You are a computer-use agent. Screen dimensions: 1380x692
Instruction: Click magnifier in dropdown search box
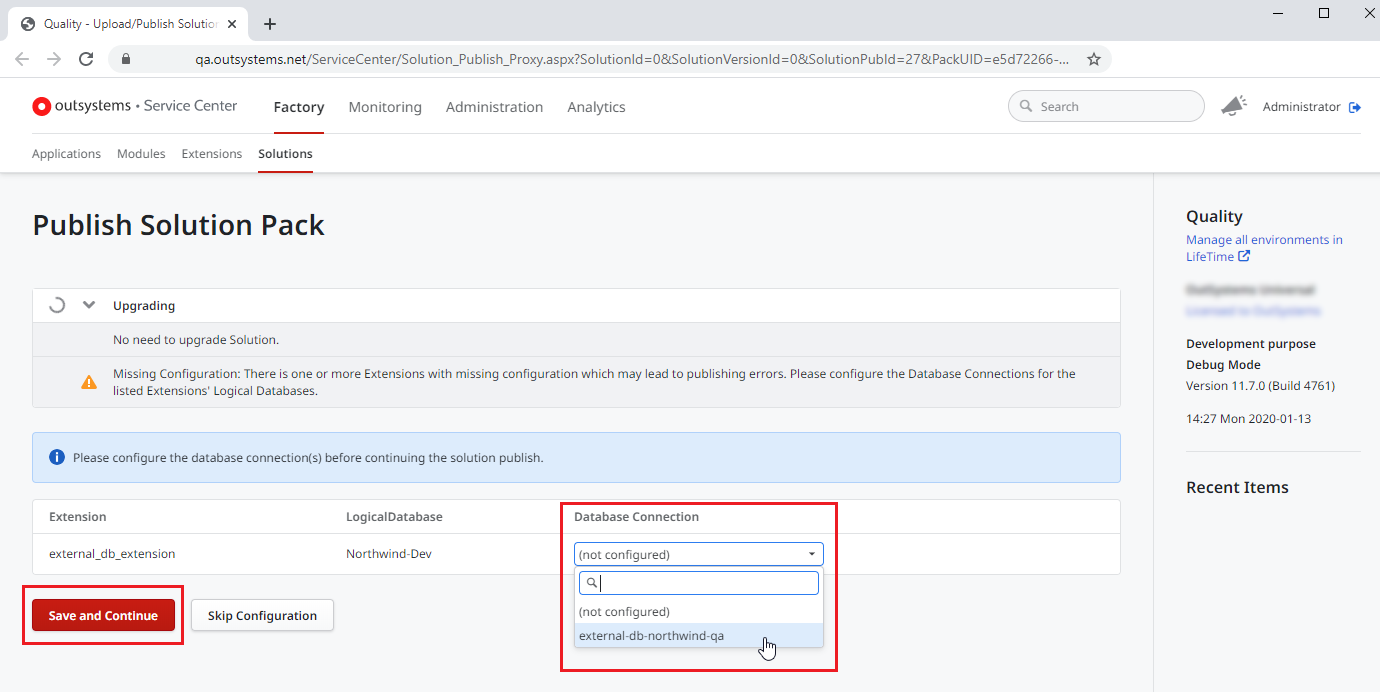click(x=591, y=582)
